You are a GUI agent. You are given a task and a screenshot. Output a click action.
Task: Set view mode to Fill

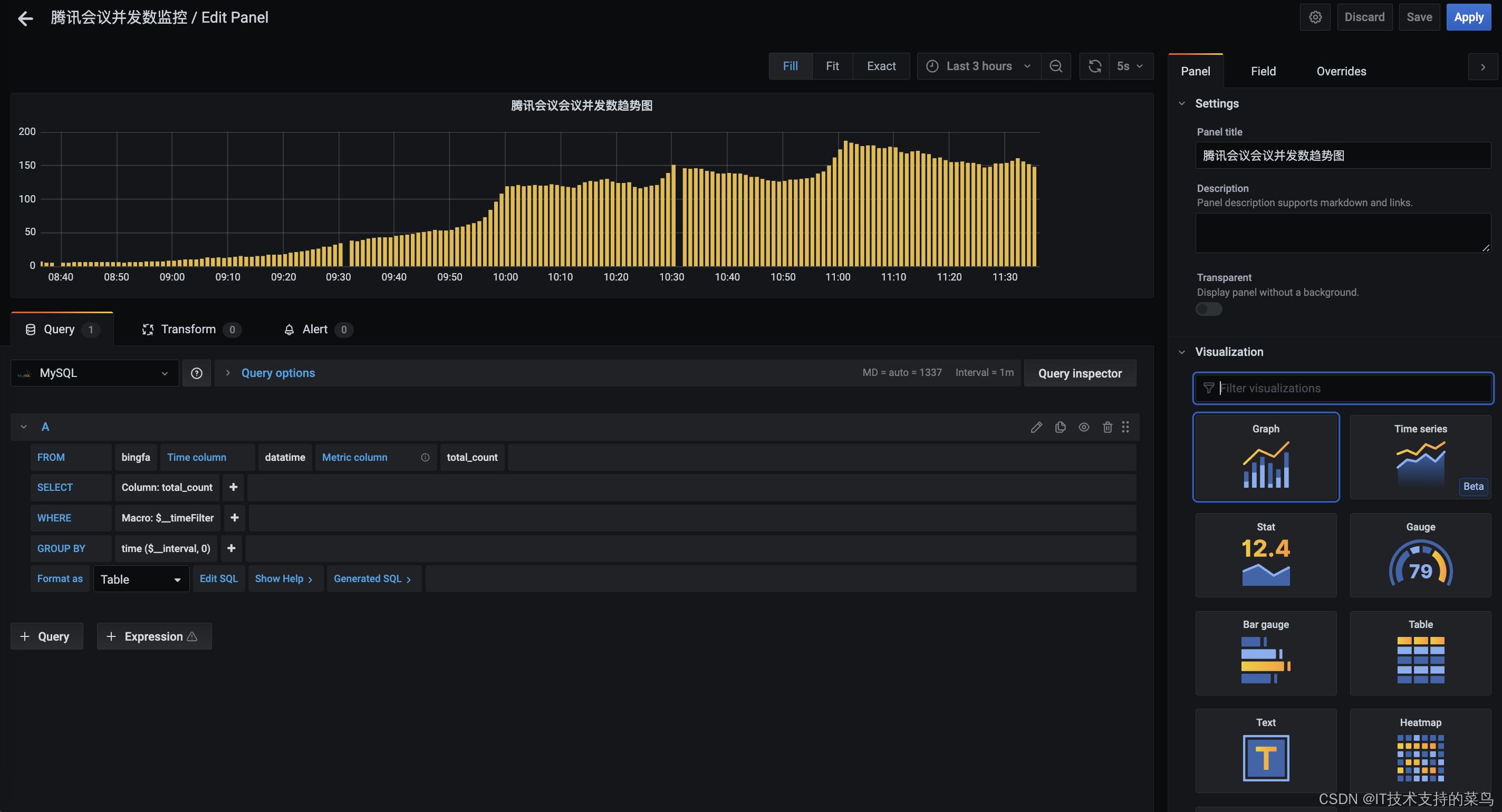790,66
